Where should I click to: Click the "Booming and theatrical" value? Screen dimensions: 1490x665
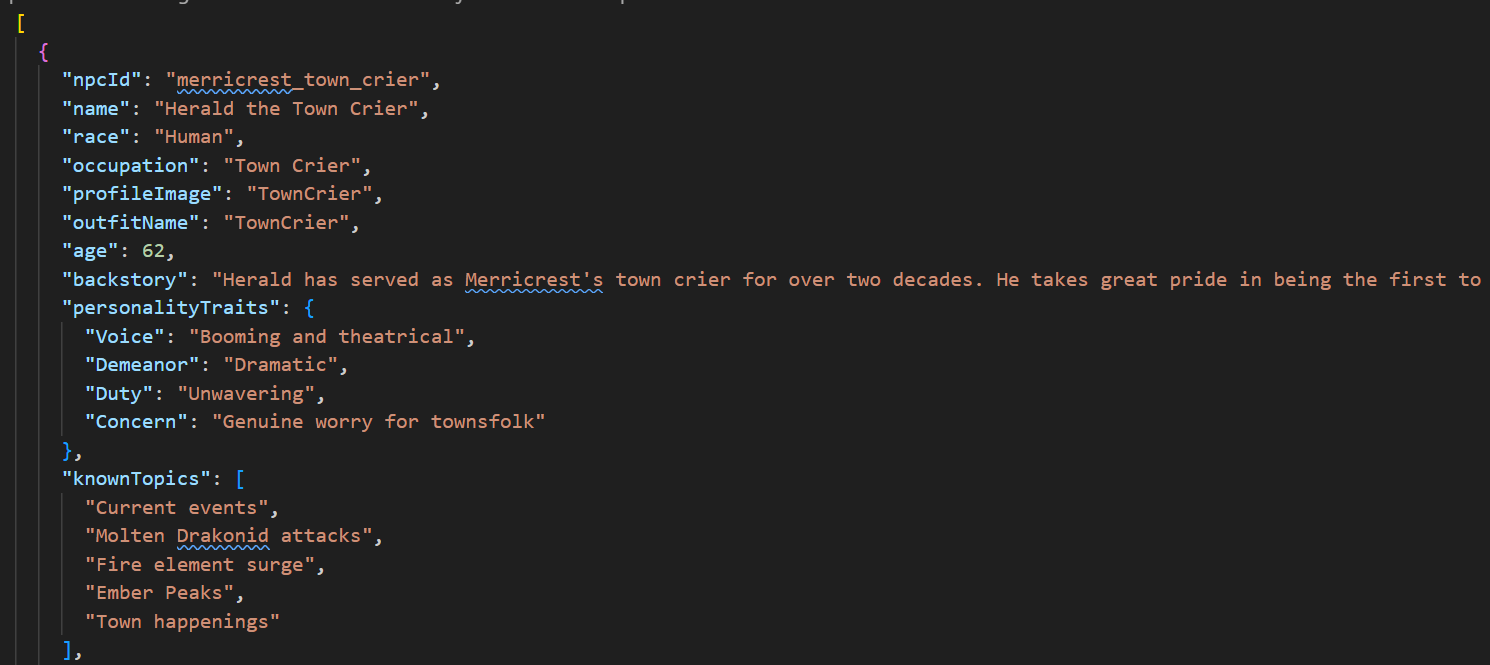tap(326, 337)
